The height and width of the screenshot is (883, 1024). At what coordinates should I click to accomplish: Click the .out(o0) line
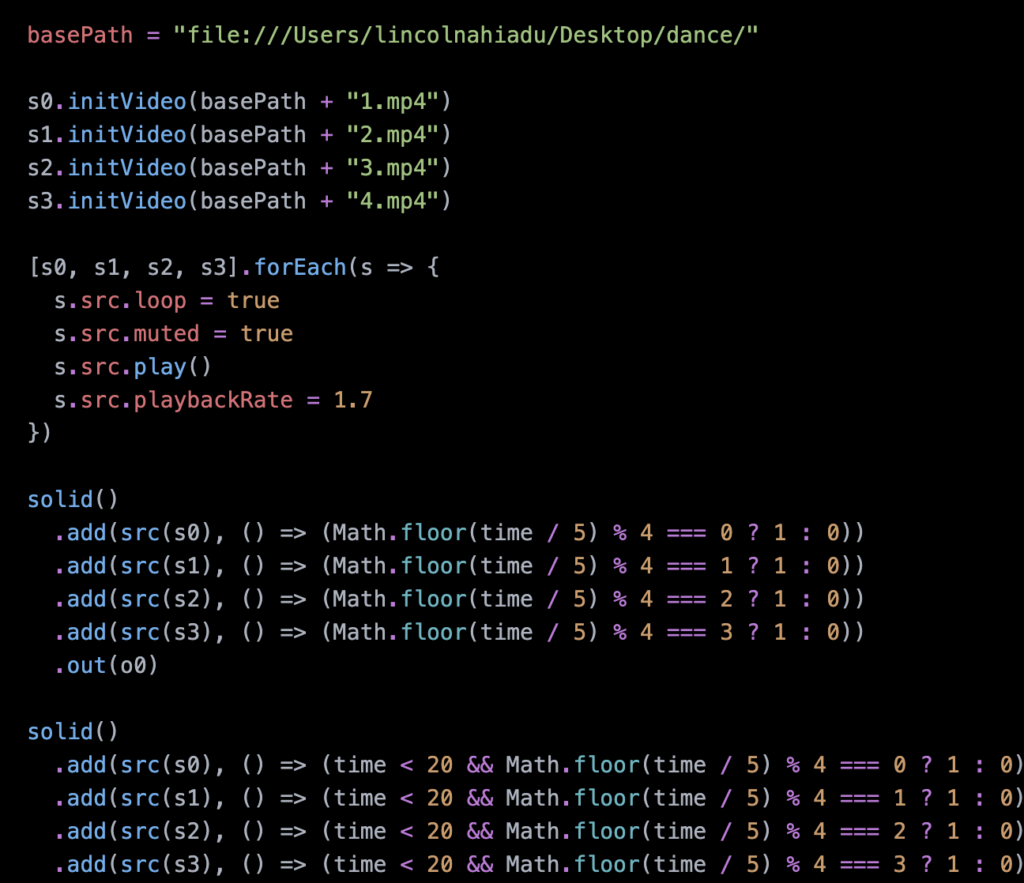[106, 665]
